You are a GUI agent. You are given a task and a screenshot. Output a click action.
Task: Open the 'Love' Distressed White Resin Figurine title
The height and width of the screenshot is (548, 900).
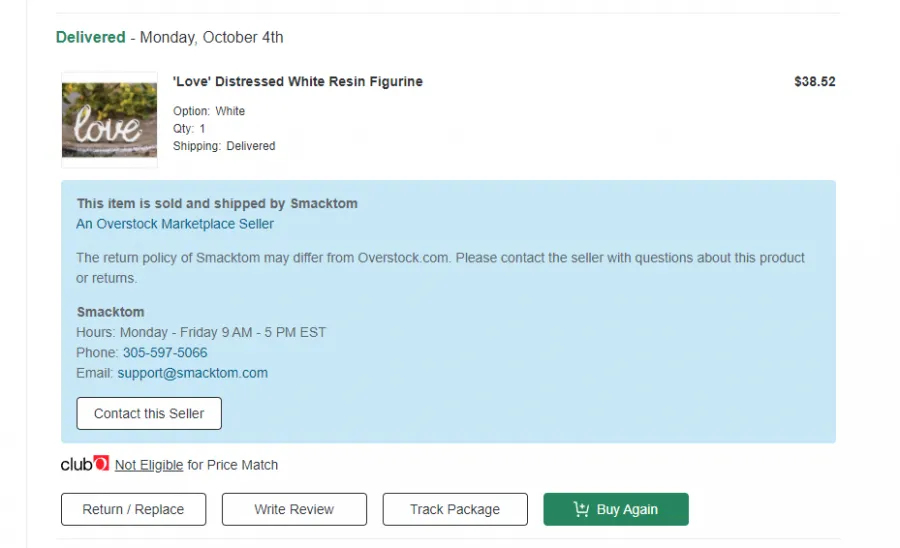click(298, 81)
